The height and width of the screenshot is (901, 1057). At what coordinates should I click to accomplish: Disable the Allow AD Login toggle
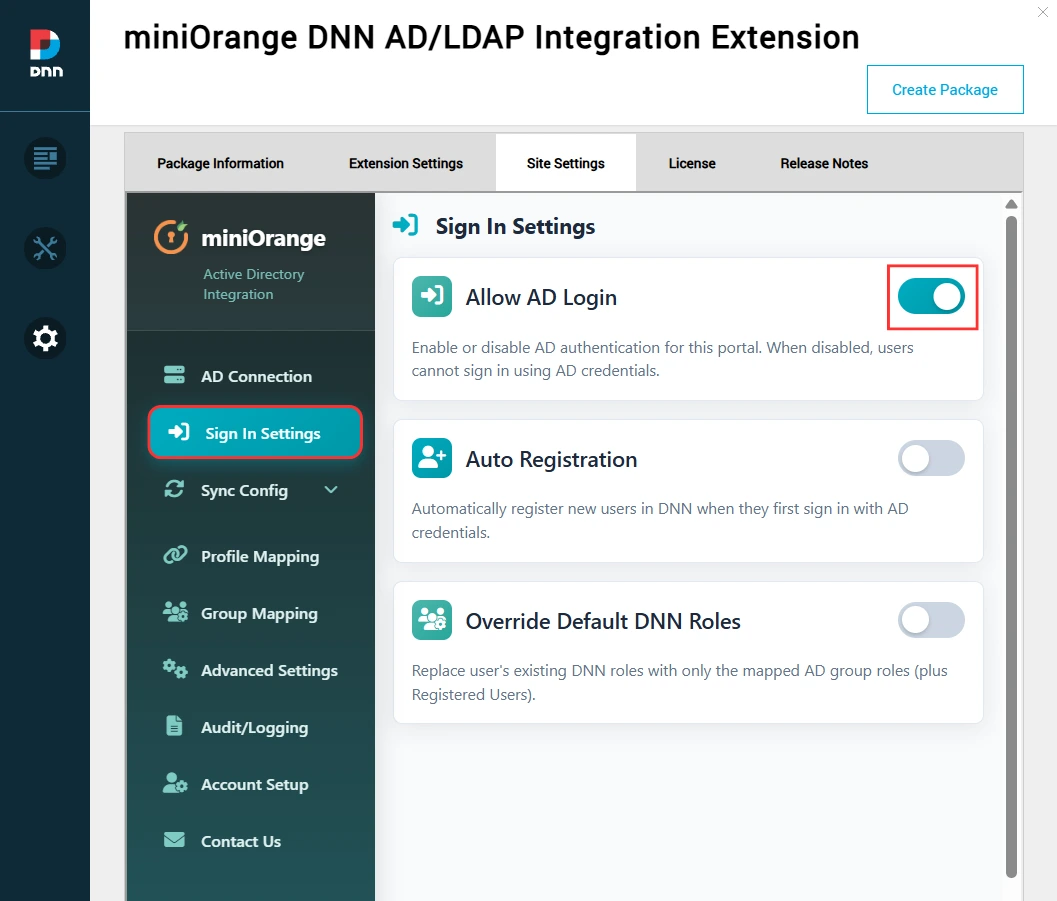coord(932,297)
